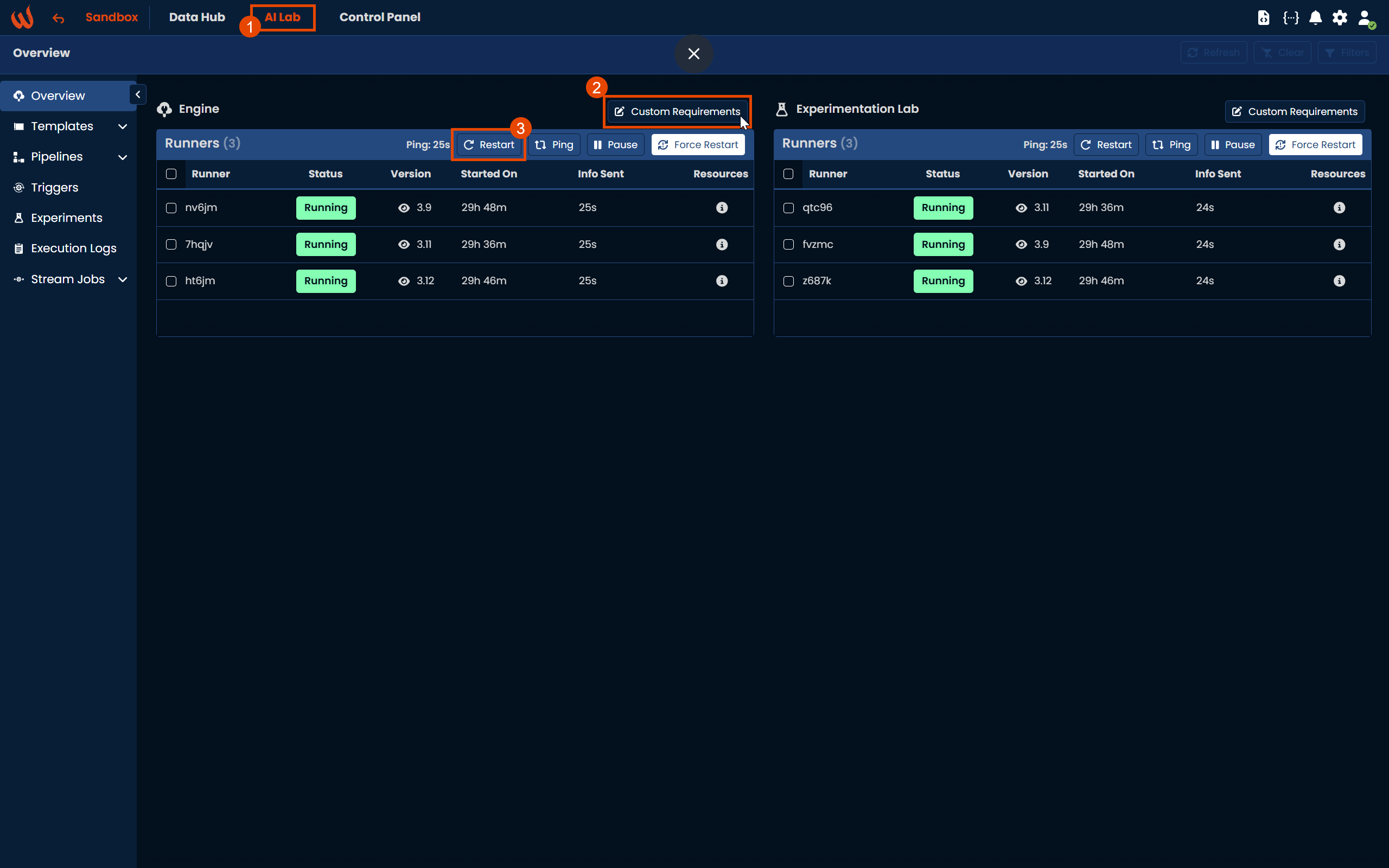Screen dimensions: 1389x868
Task: Toggle the select-all checkbox in Engine runners
Action: point(171,174)
